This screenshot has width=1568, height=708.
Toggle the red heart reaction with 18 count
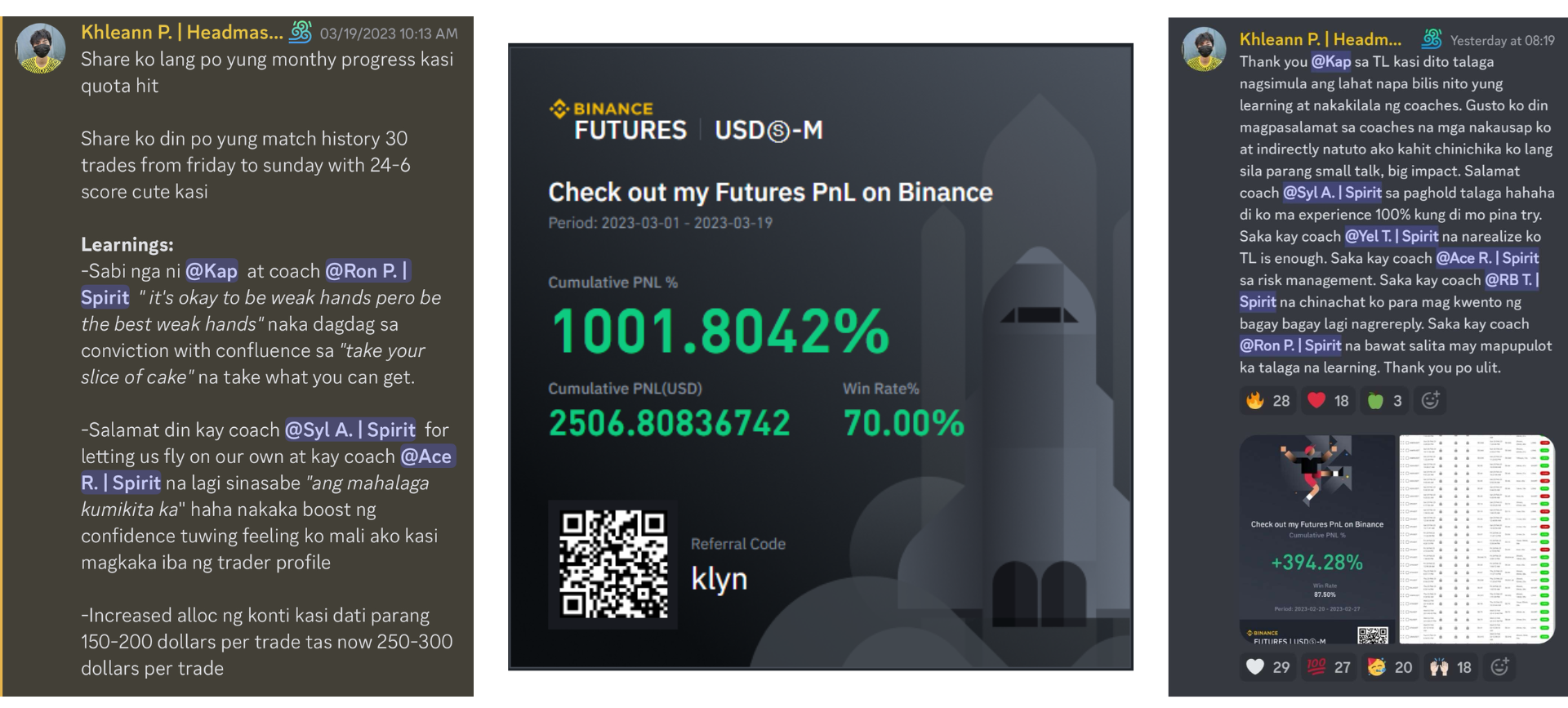click(x=1328, y=401)
